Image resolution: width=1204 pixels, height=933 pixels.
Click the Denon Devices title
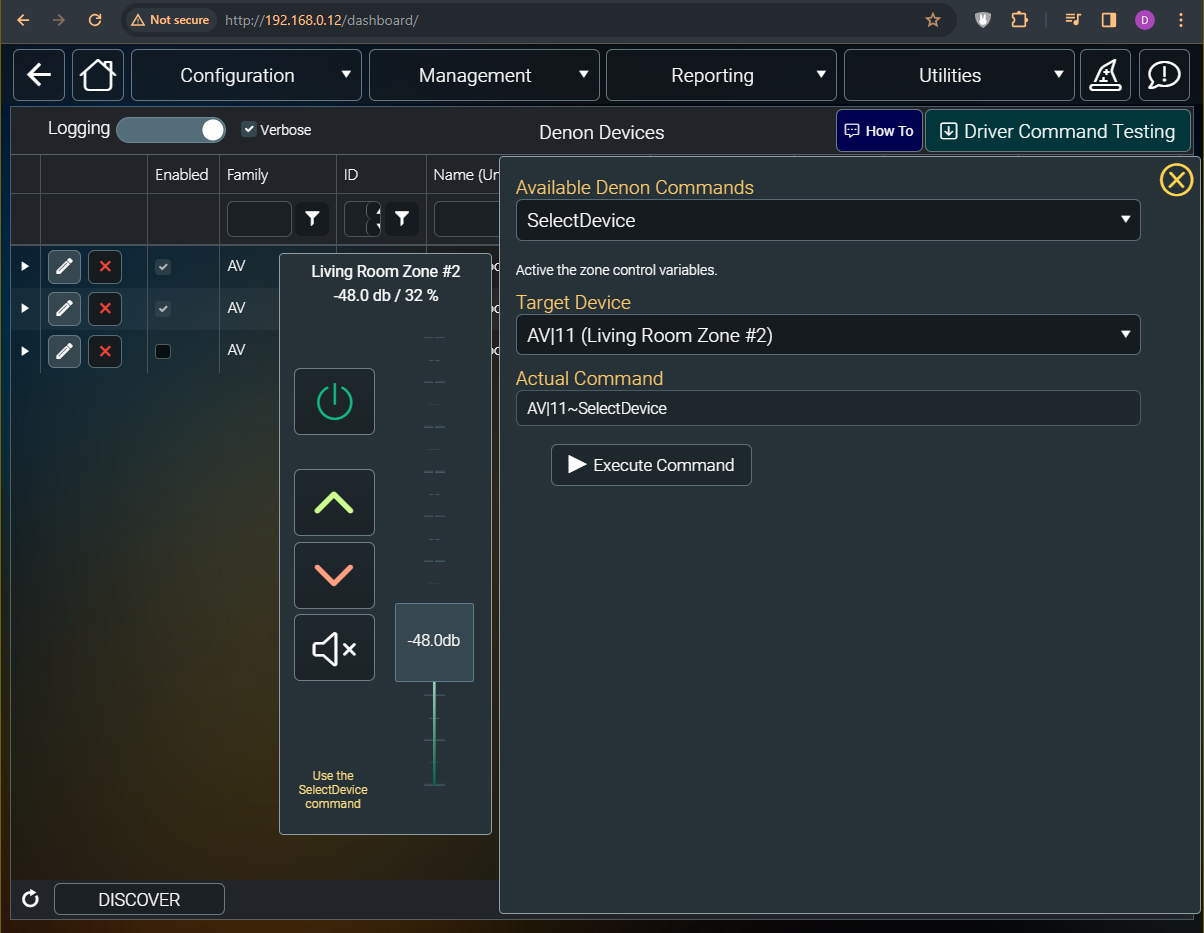click(x=602, y=132)
